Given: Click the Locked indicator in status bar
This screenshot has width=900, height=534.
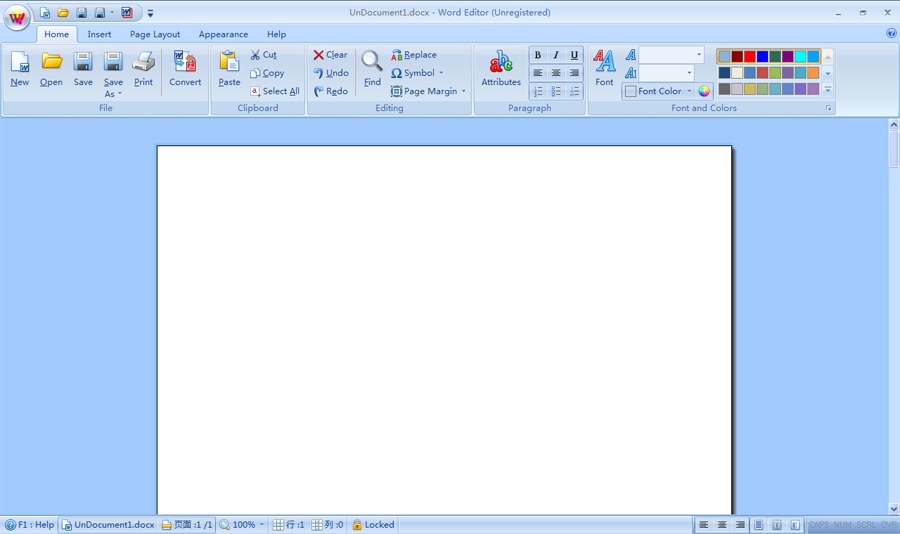Looking at the screenshot, I should [x=373, y=525].
